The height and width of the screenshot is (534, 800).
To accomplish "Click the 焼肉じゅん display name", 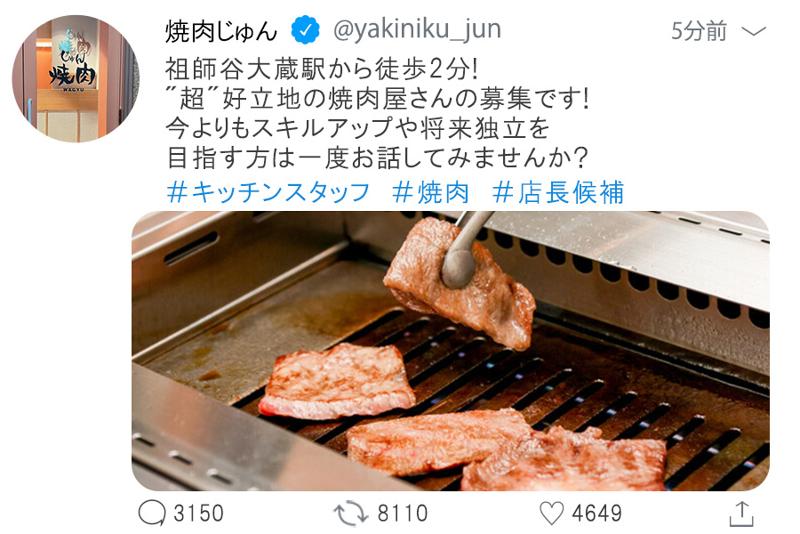I will click(221, 31).
